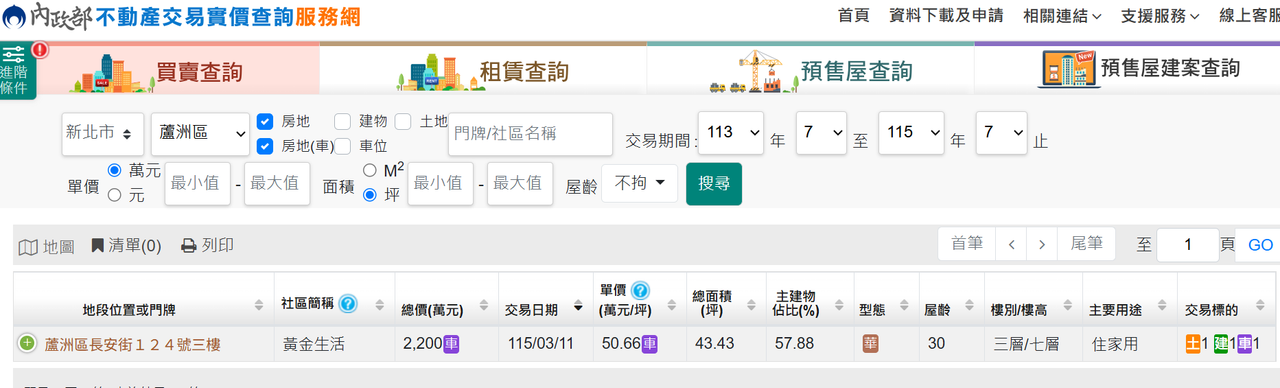Sort by 總面積(坪) column

[x=726, y=300]
